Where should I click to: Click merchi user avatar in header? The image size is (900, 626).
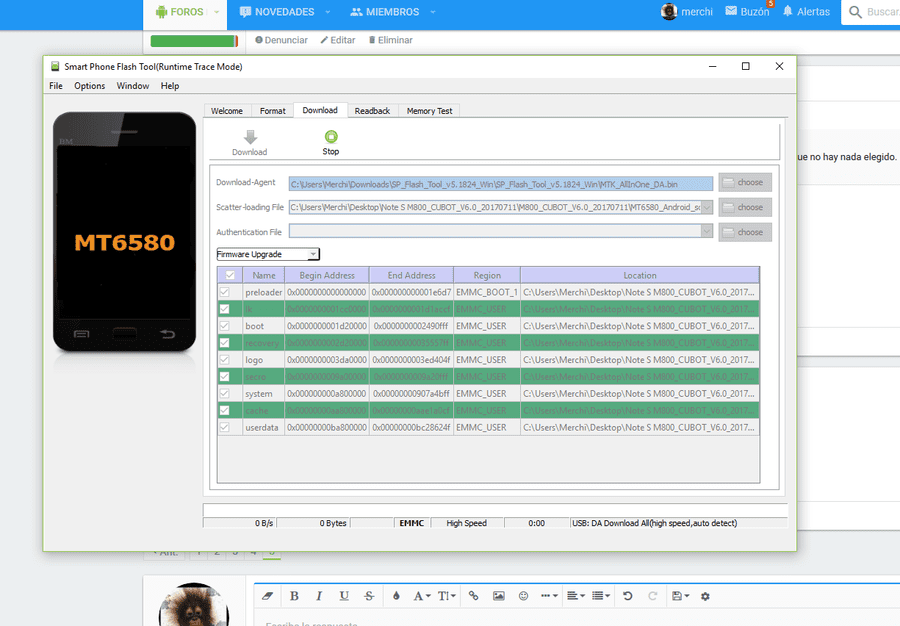tap(669, 11)
